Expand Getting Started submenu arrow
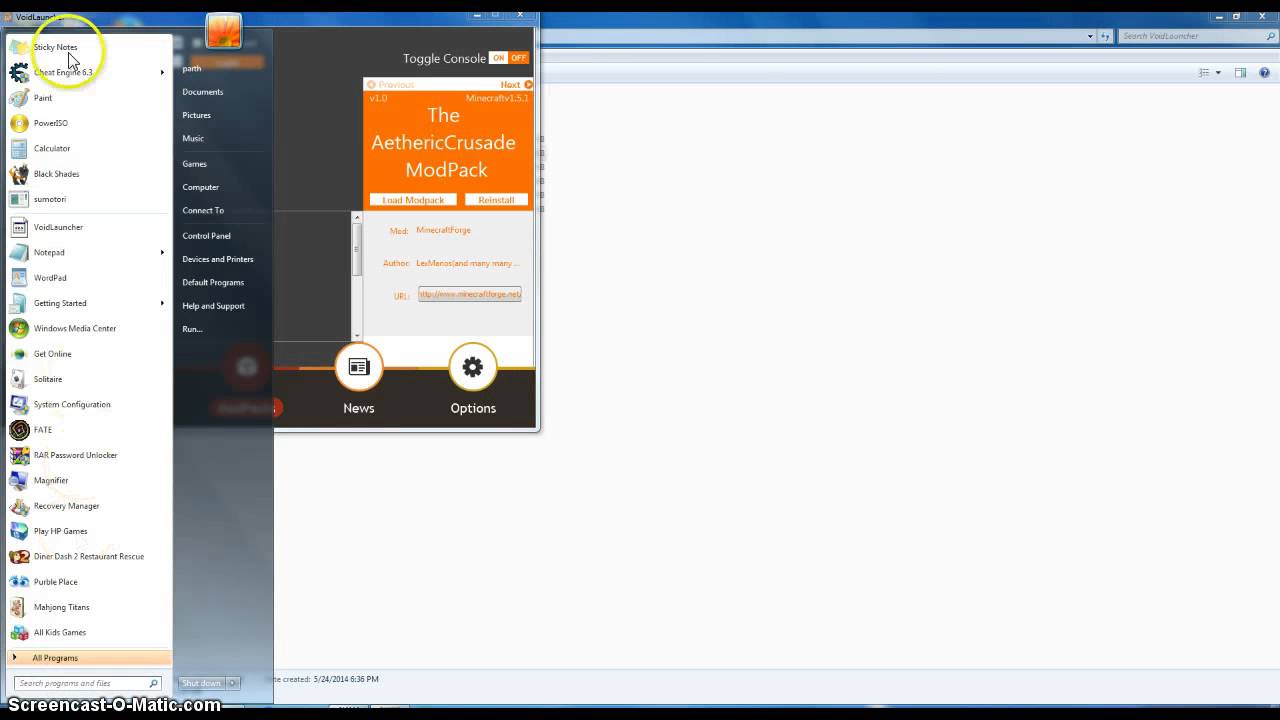The image size is (1280, 720). click(x=162, y=303)
